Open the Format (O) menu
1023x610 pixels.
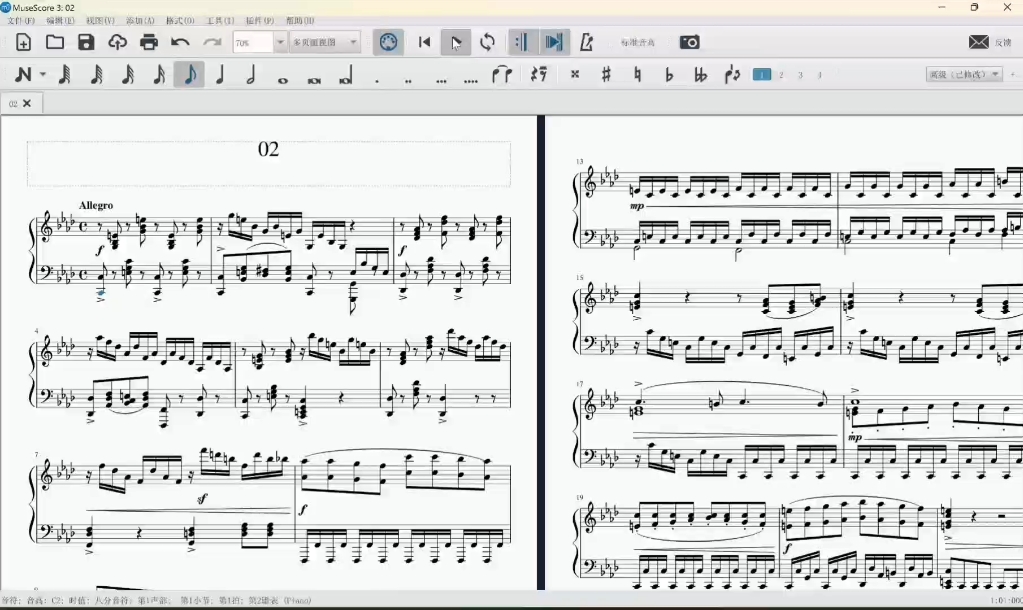click(x=180, y=21)
